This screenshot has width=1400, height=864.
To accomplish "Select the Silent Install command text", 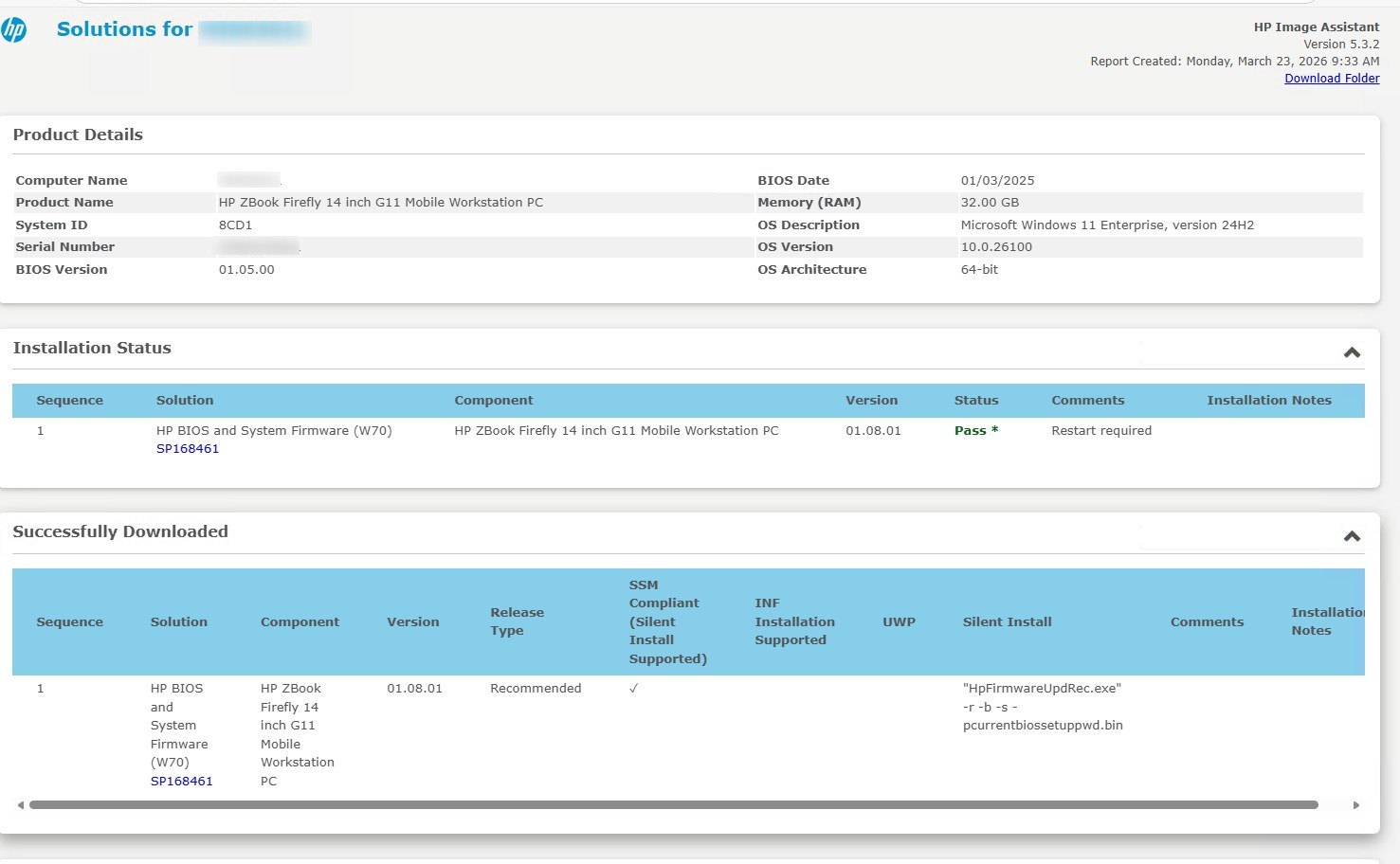I will tap(1043, 707).
